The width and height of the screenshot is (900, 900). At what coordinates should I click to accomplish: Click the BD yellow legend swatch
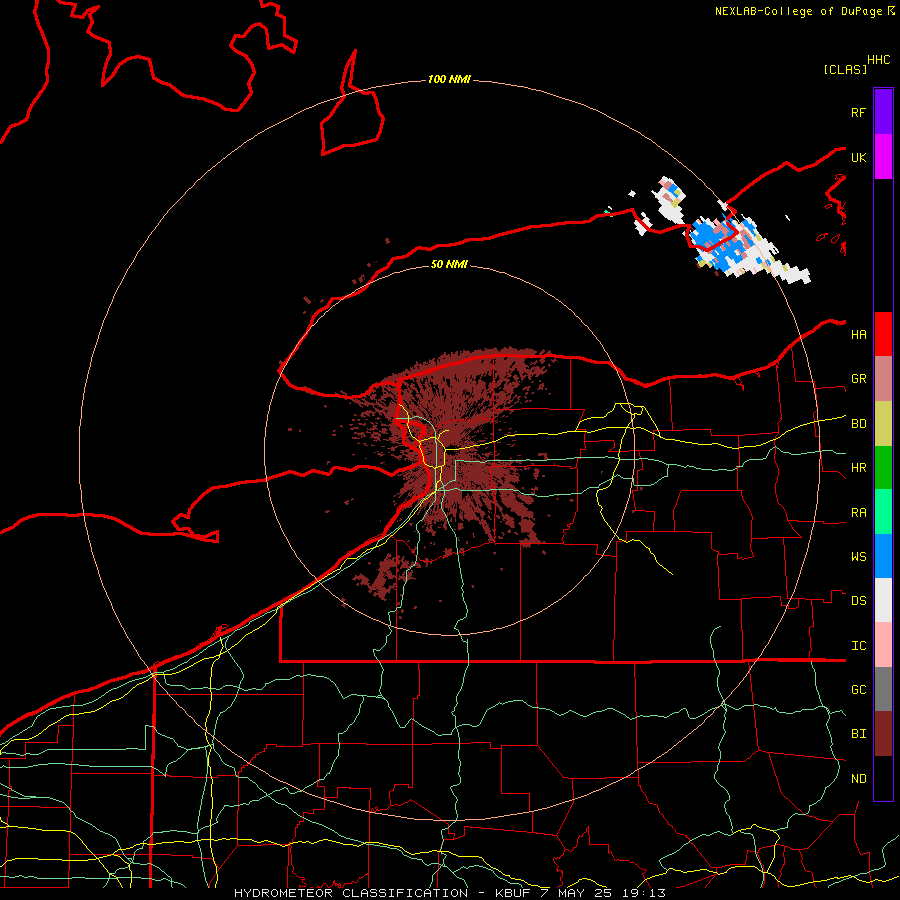tap(883, 424)
